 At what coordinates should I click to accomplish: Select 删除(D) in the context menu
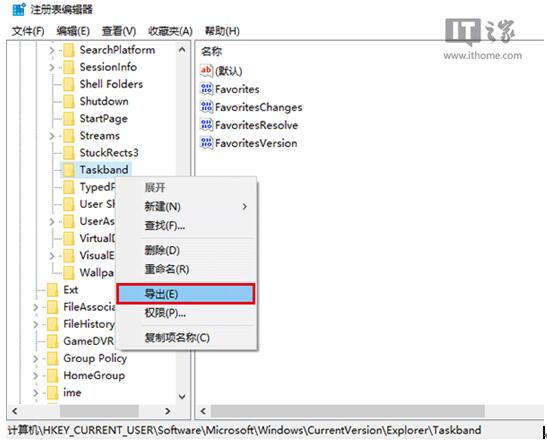click(162, 250)
